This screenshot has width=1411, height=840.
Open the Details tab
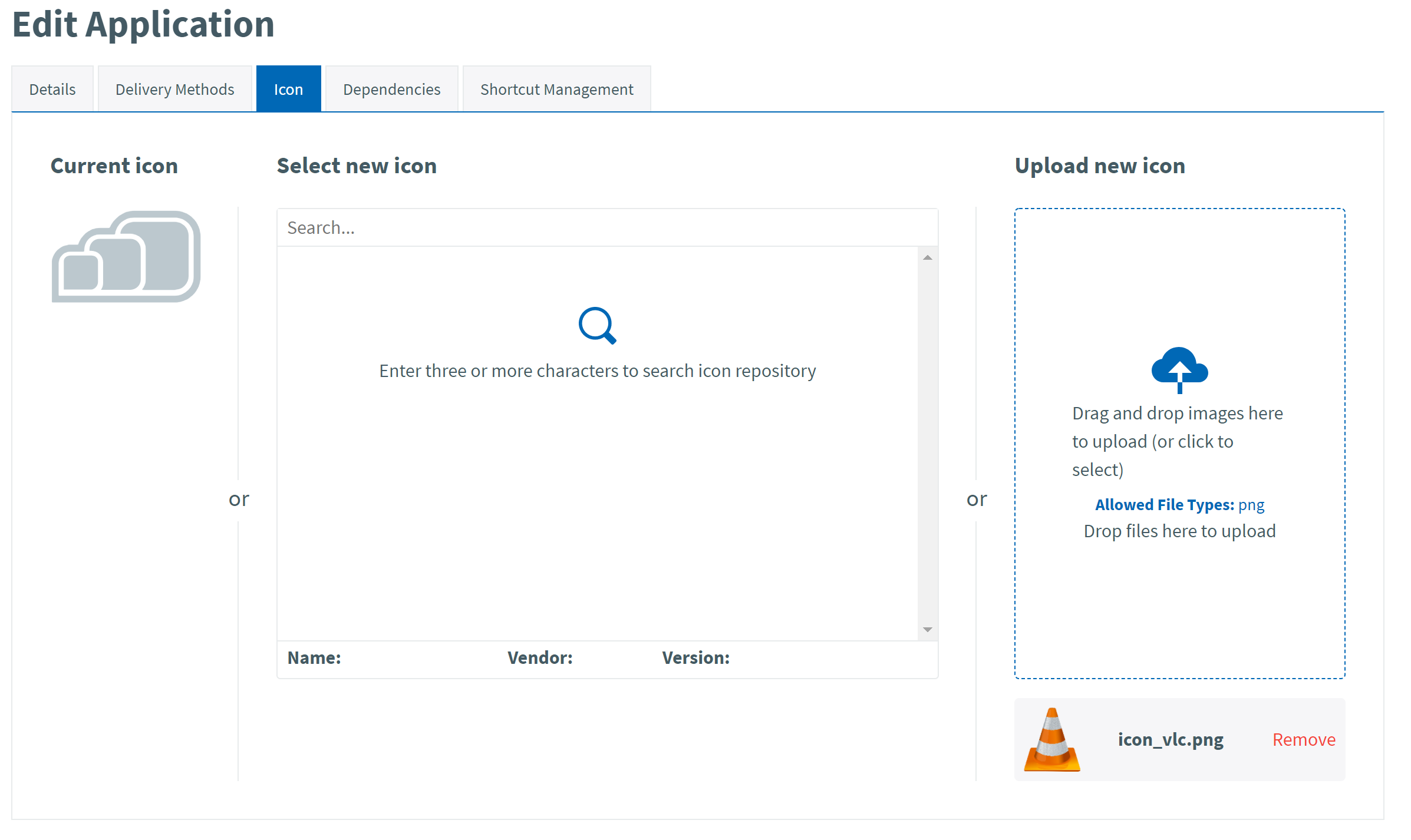52,89
